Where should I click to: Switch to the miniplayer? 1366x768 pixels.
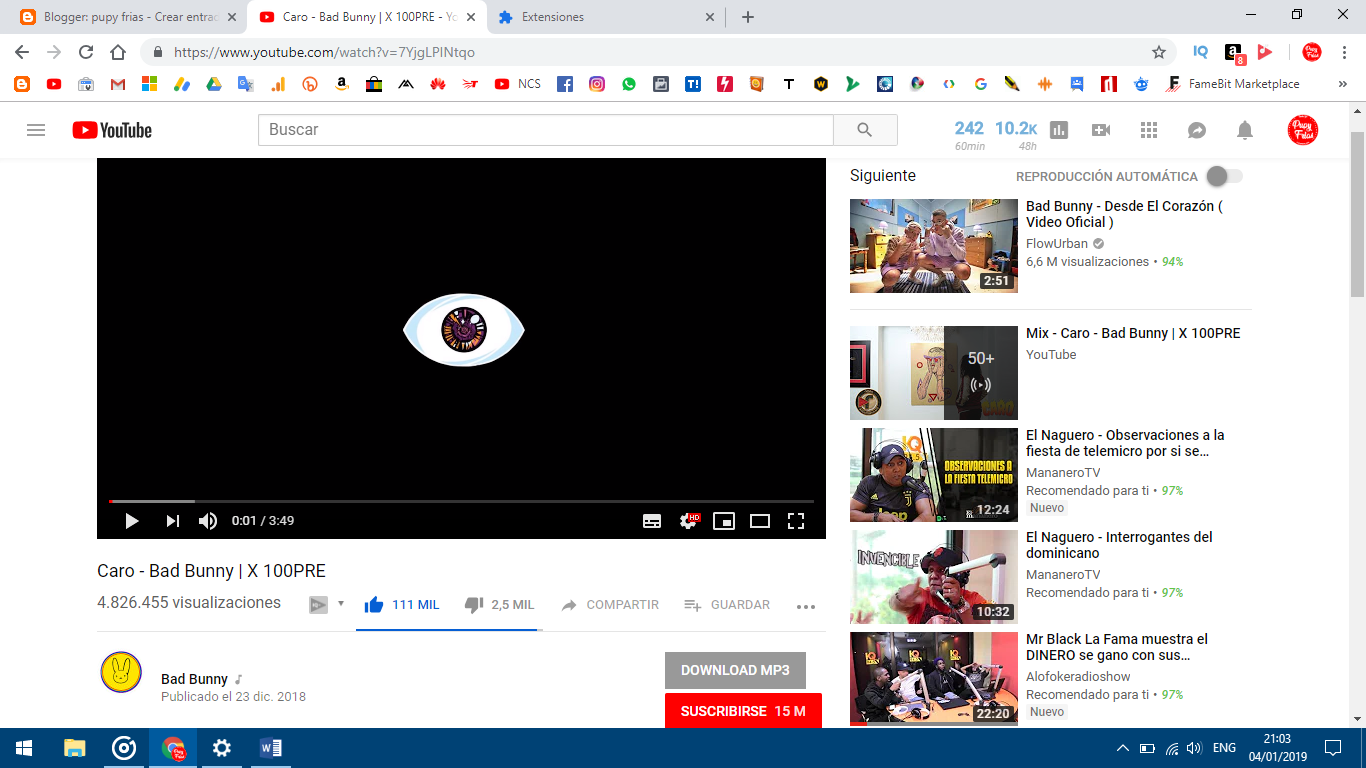tap(724, 521)
